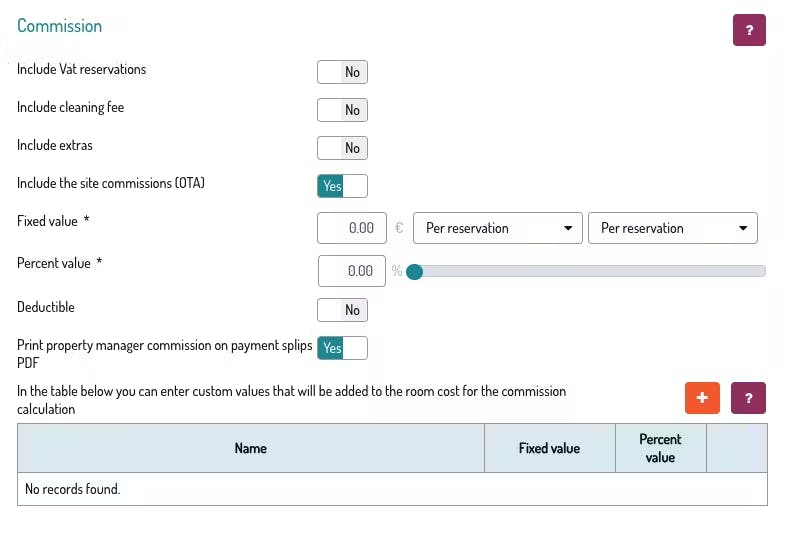
Task: Toggle the Deductible switch
Action: pos(342,310)
